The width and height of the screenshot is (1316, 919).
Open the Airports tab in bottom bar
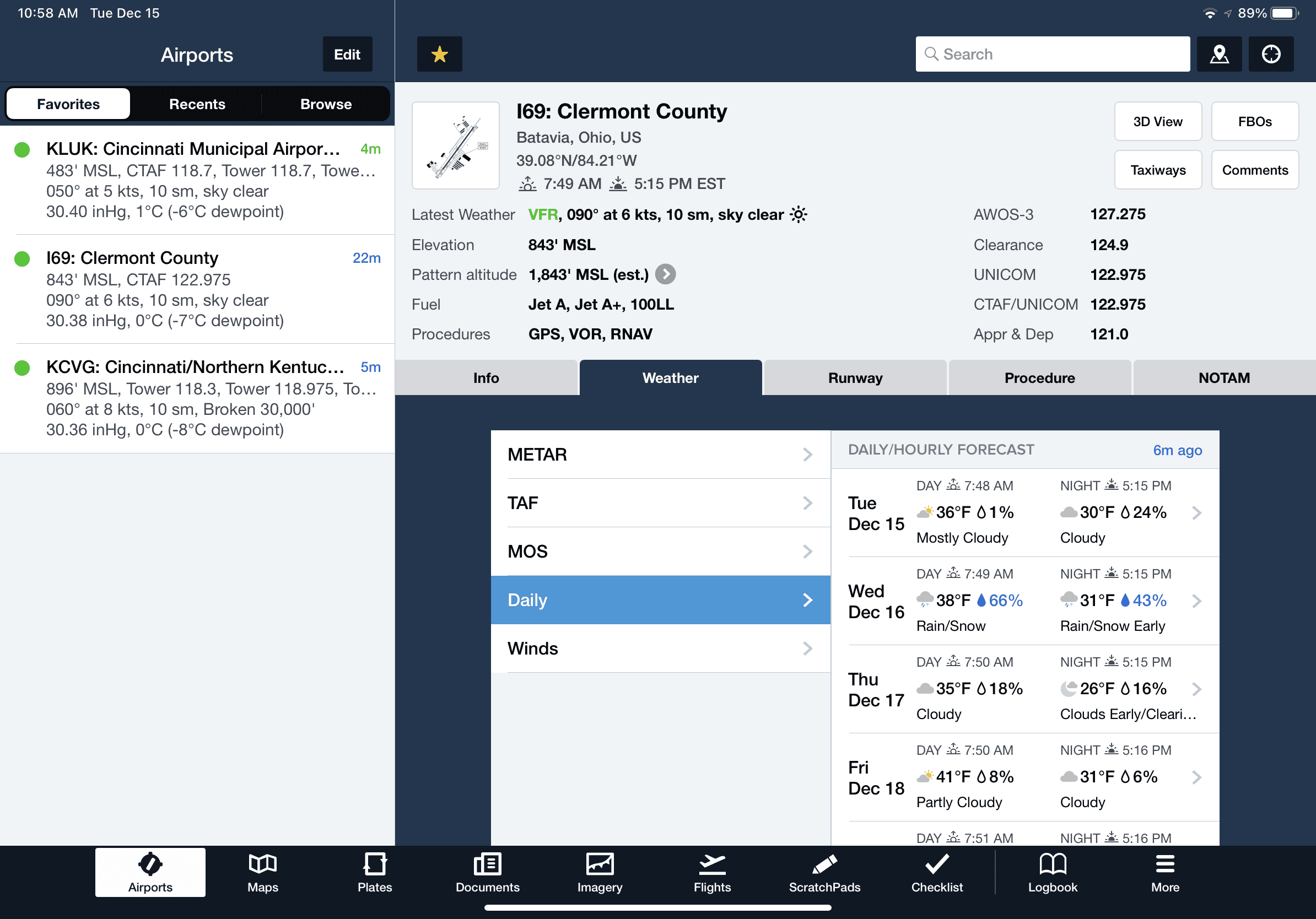pyautogui.click(x=150, y=872)
